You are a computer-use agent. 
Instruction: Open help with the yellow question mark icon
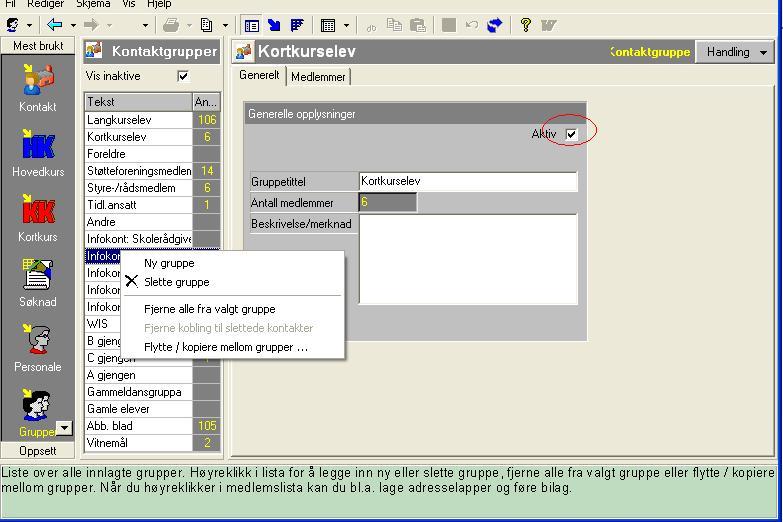pyautogui.click(x=525, y=24)
